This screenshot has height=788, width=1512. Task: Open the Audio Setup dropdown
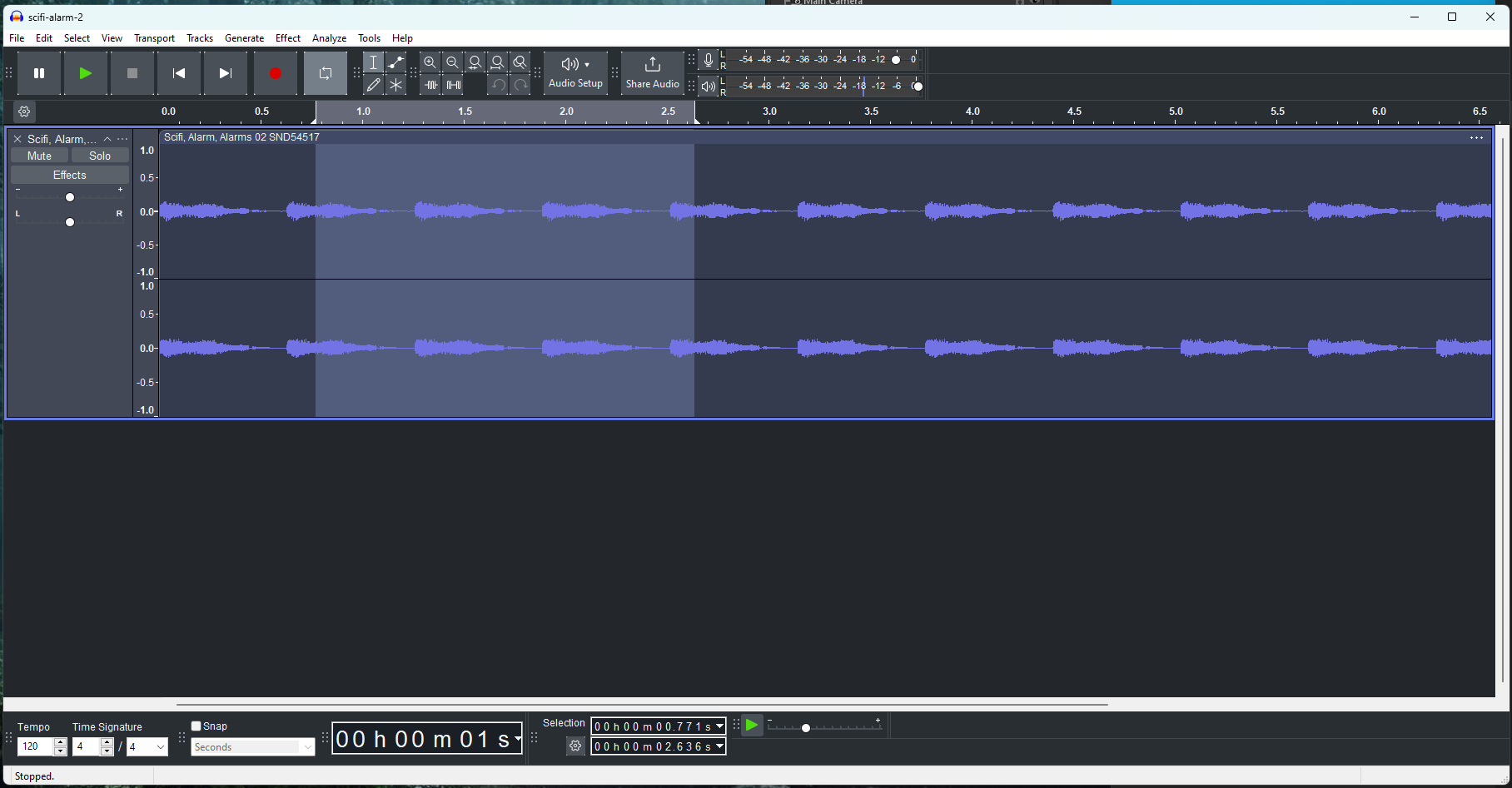(x=575, y=72)
